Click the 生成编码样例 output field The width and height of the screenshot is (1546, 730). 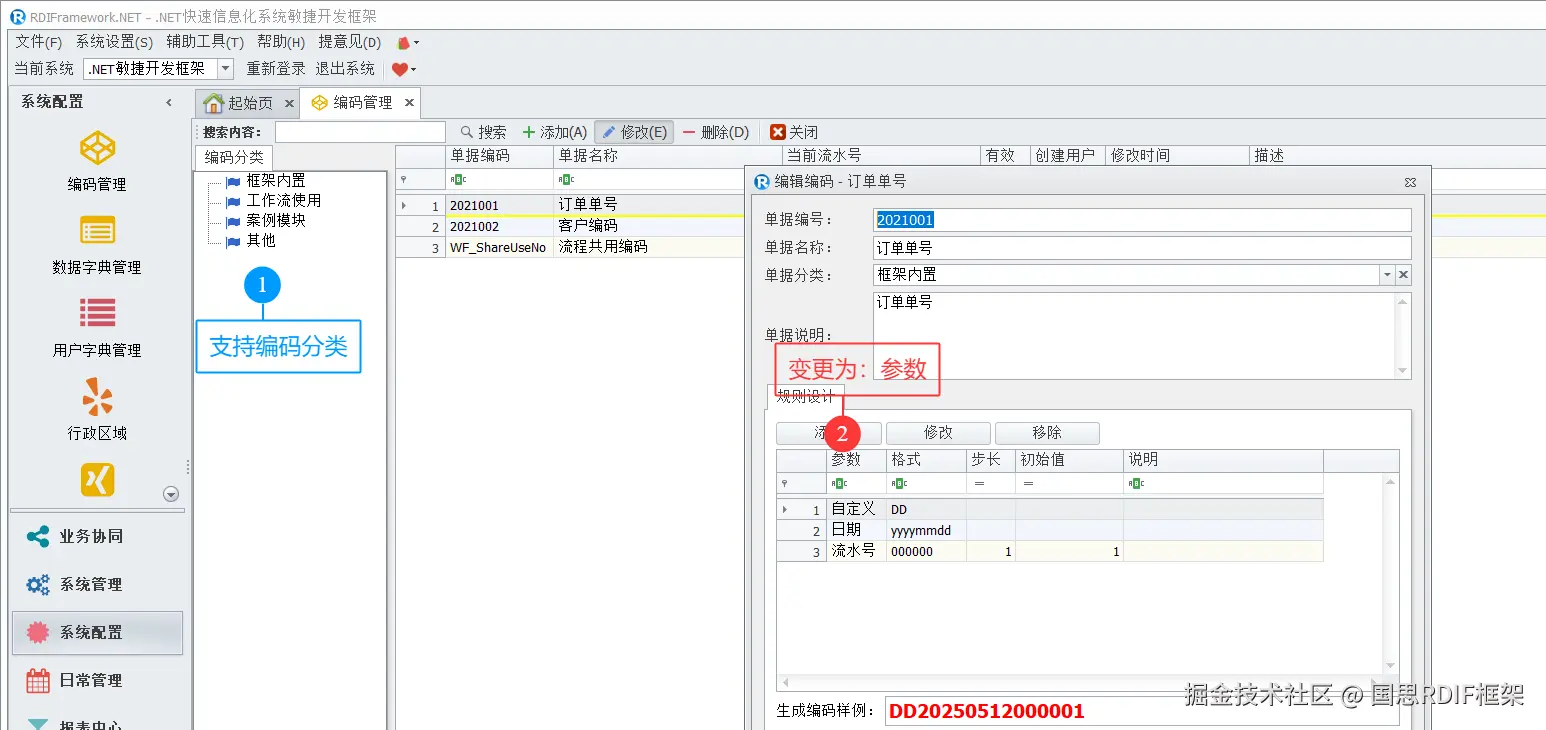1142,711
